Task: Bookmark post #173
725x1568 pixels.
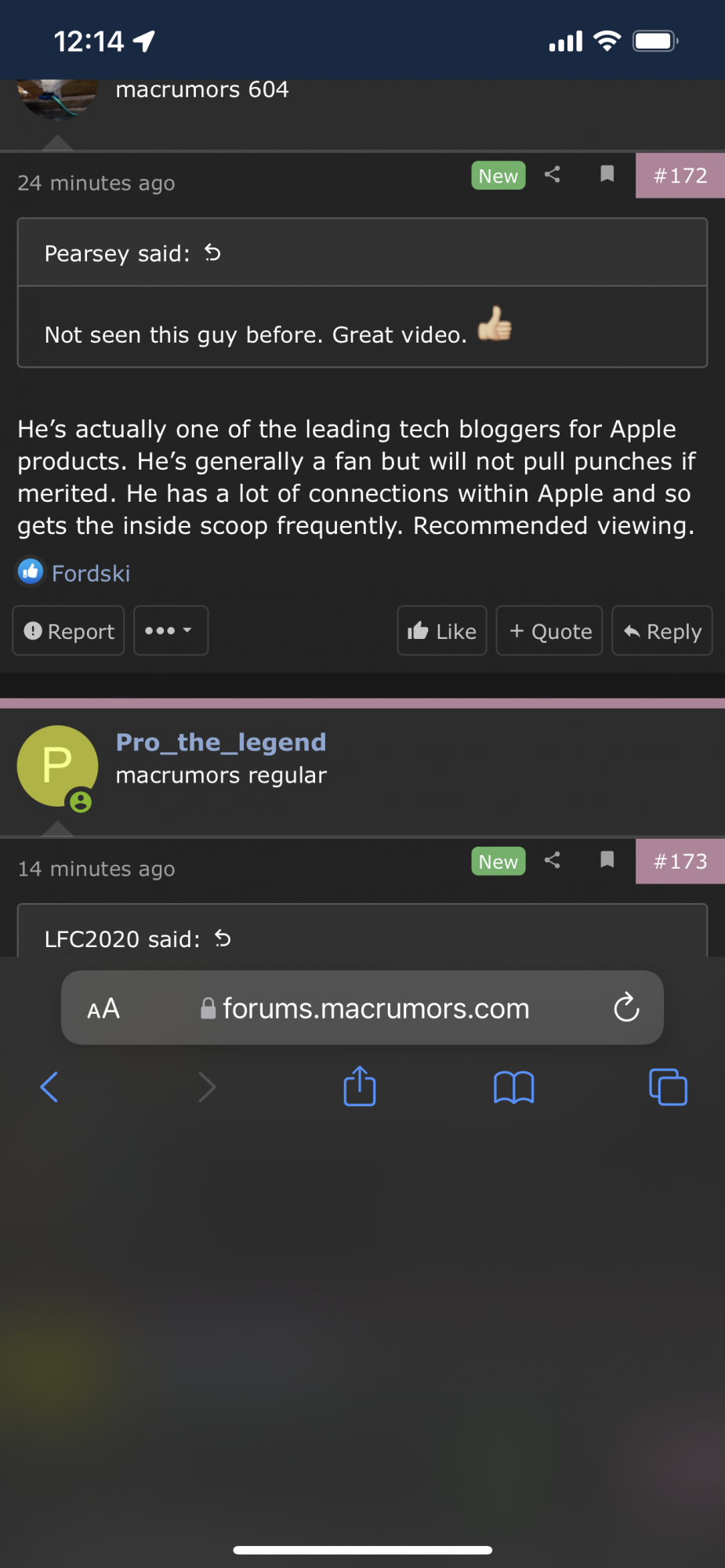Action: pos(607,860)
